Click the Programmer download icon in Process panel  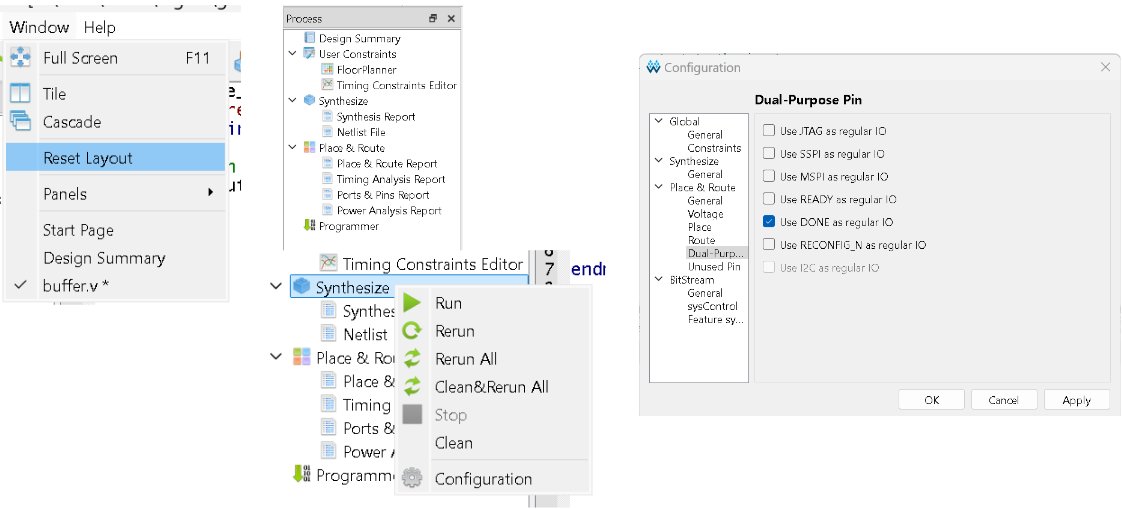tap(309, 226)
